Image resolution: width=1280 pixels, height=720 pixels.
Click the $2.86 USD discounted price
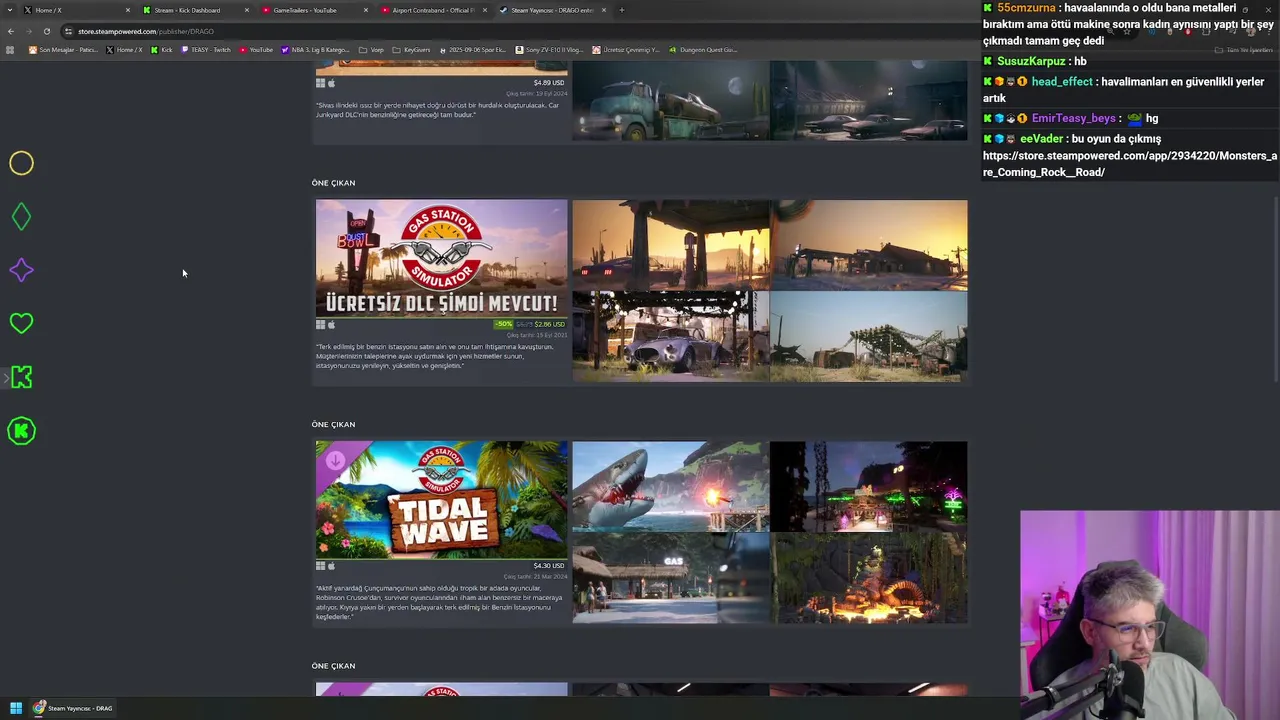point(549,324)
